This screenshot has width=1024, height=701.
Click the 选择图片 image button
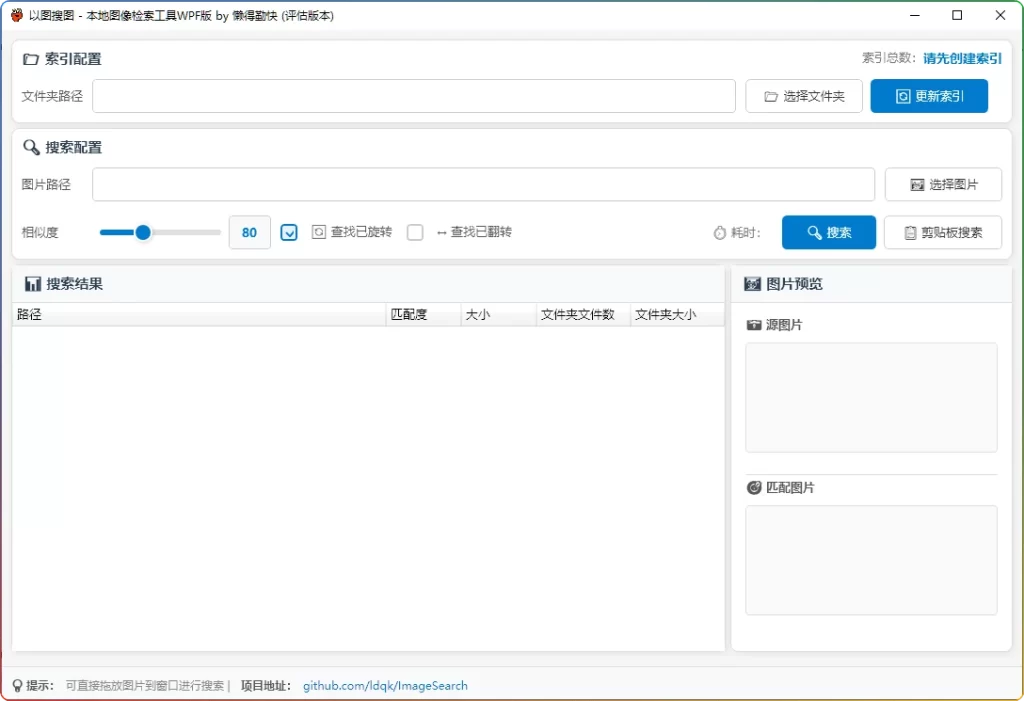click(942, 184)
